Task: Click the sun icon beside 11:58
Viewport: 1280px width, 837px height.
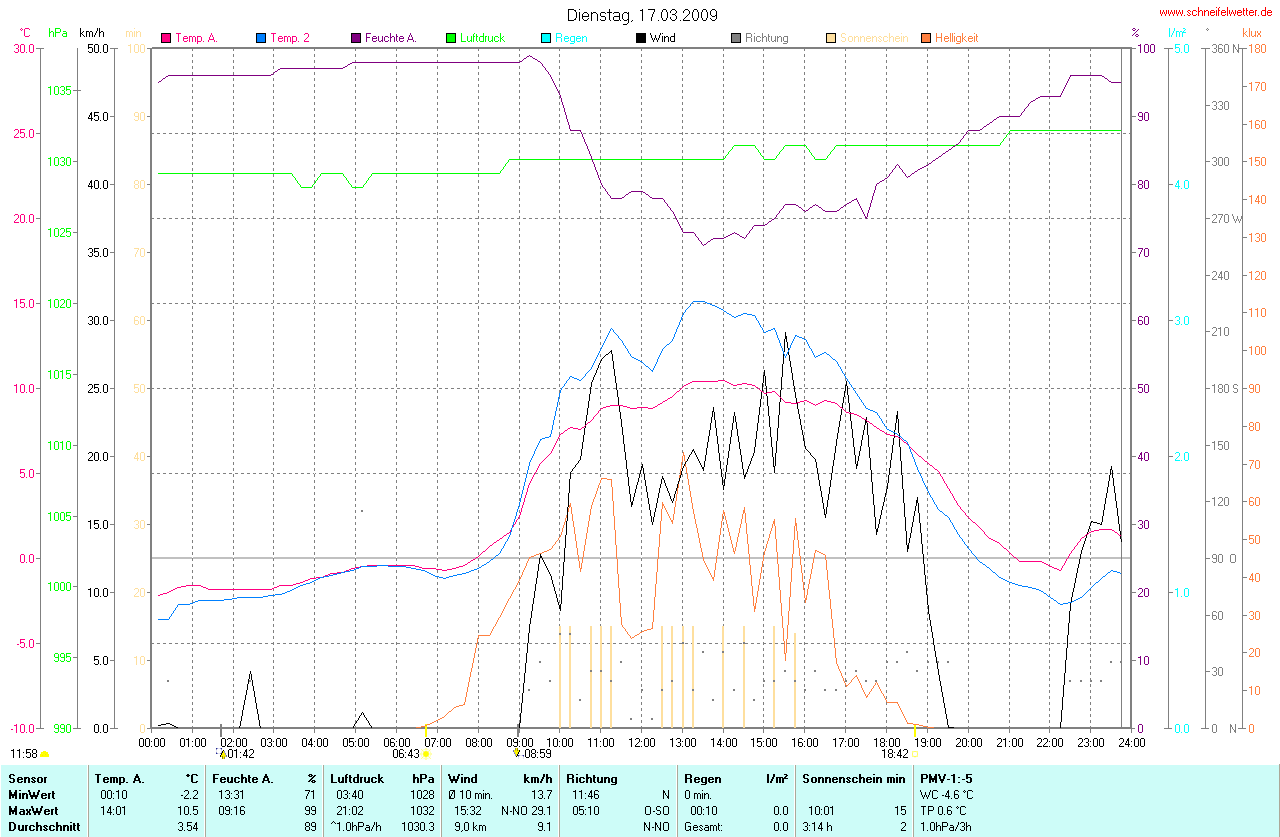Action: click(45, 754)
